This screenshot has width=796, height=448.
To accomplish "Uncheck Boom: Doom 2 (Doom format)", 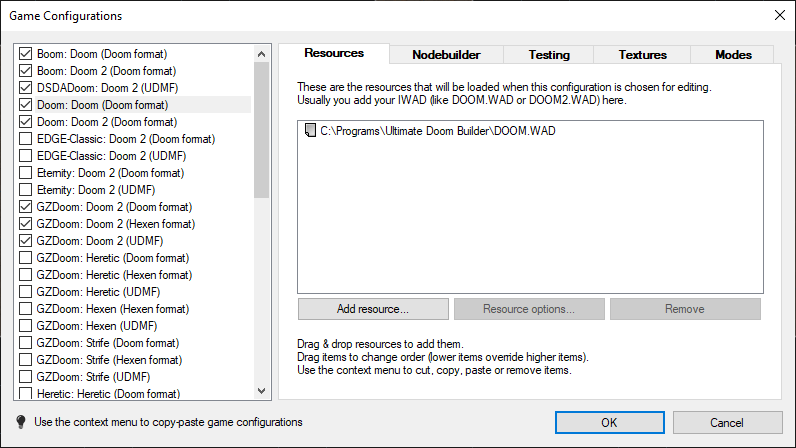I will point(25,71).
